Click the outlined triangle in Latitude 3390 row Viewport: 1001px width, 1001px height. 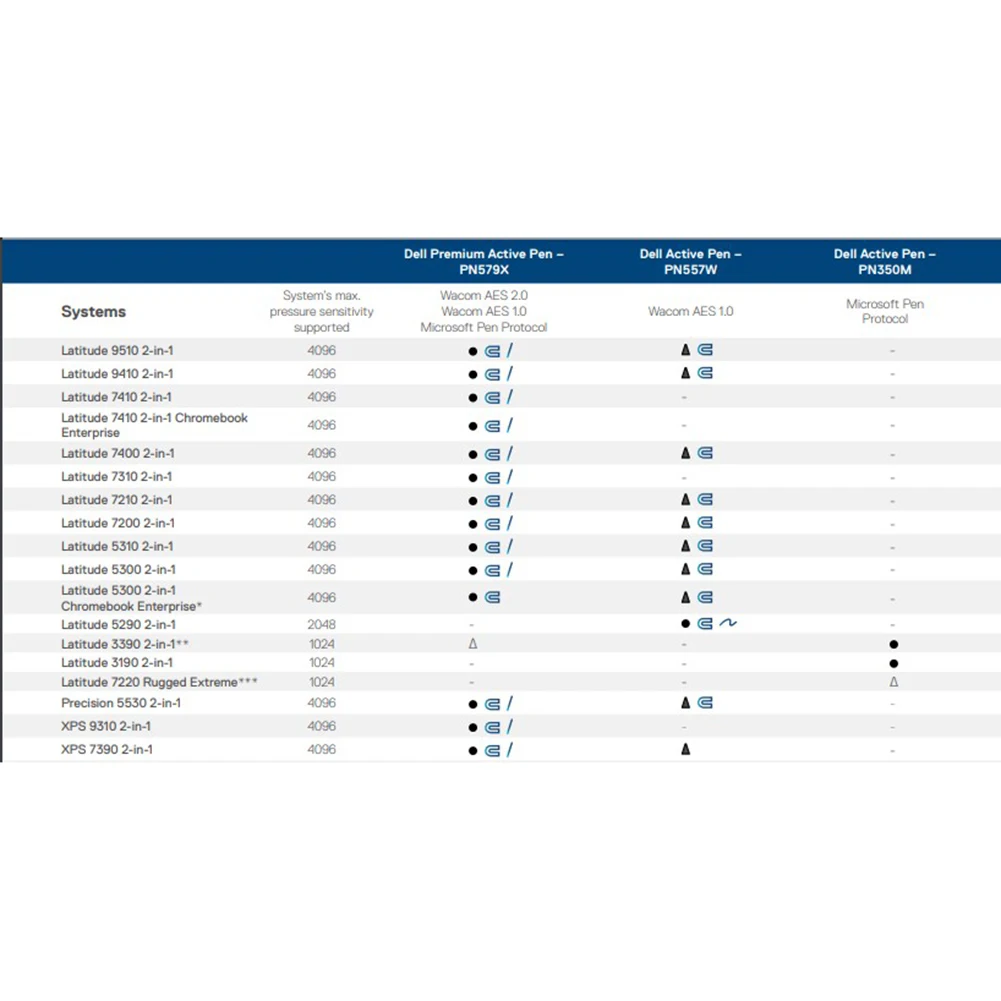click(x=472, y=644)
